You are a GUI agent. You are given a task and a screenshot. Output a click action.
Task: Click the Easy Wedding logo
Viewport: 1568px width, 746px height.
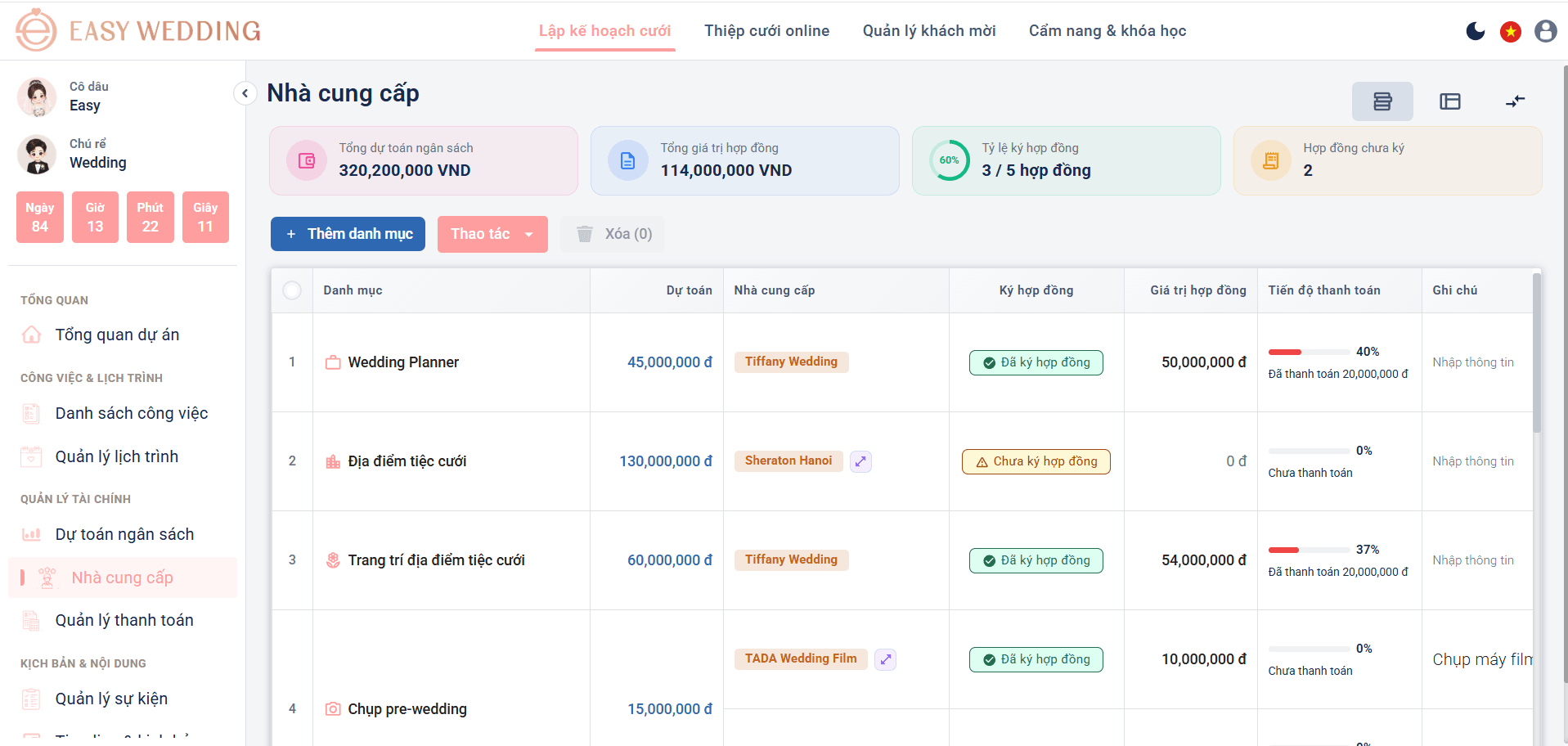(138, 30)
